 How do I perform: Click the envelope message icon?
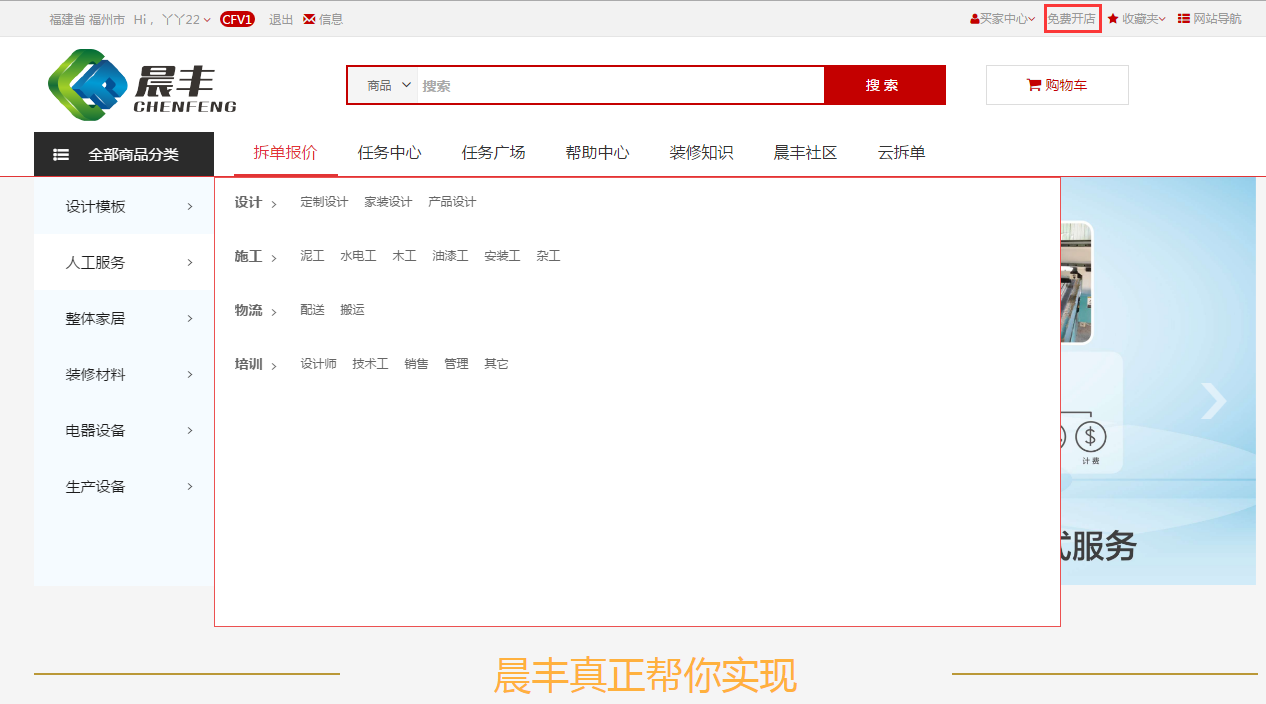(309, 19)
